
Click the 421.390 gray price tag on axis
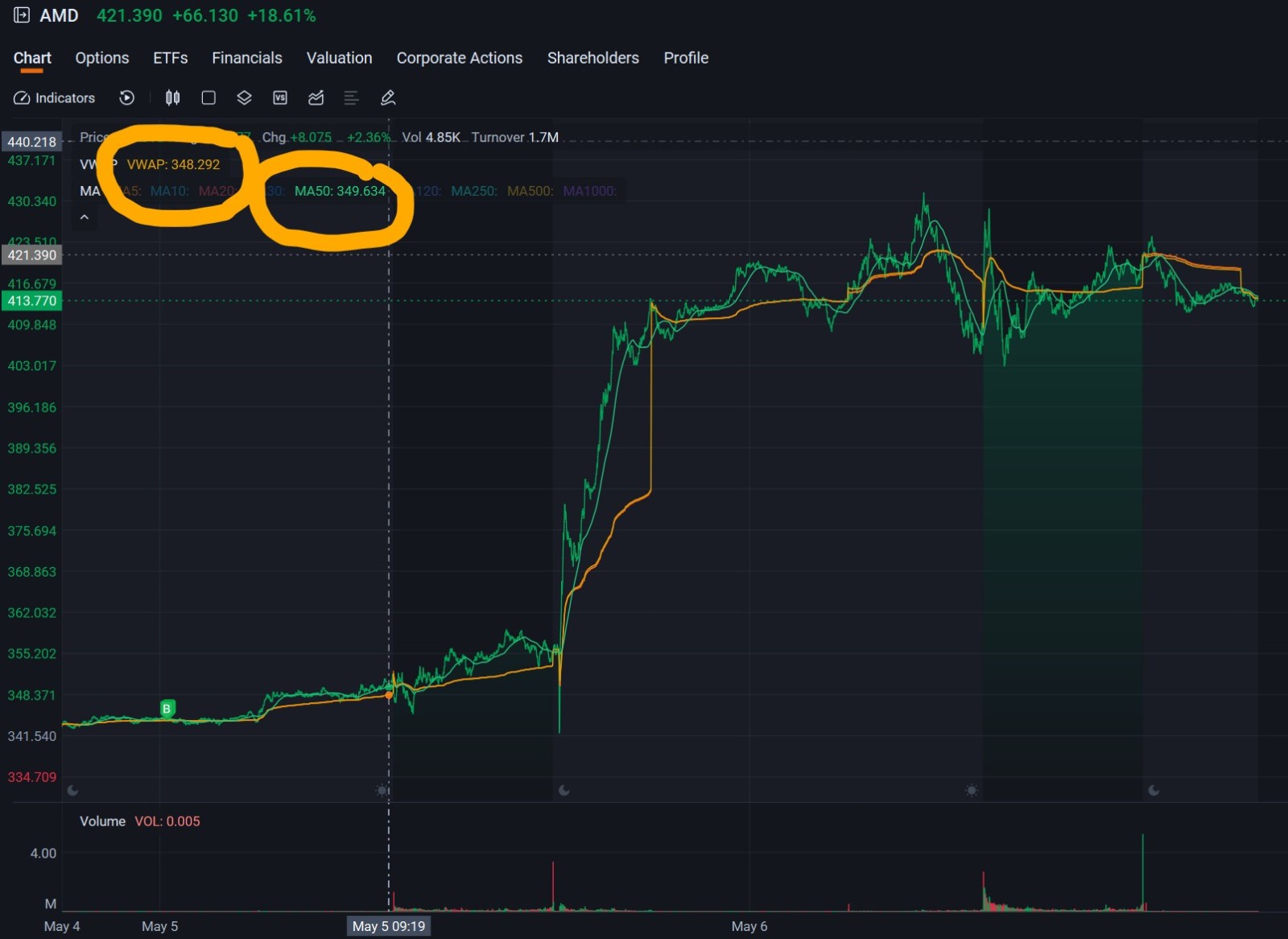[x=31, y=255]
